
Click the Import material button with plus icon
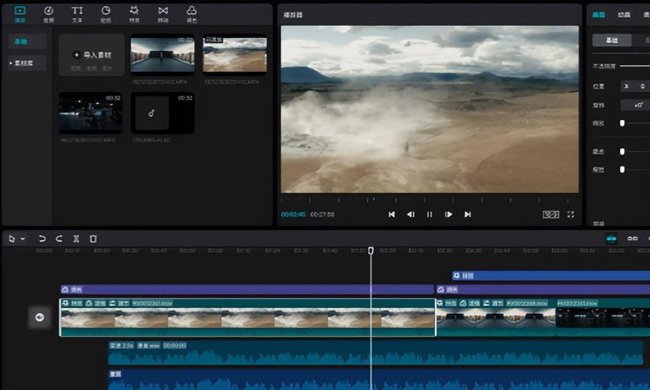tap(92, 55)
